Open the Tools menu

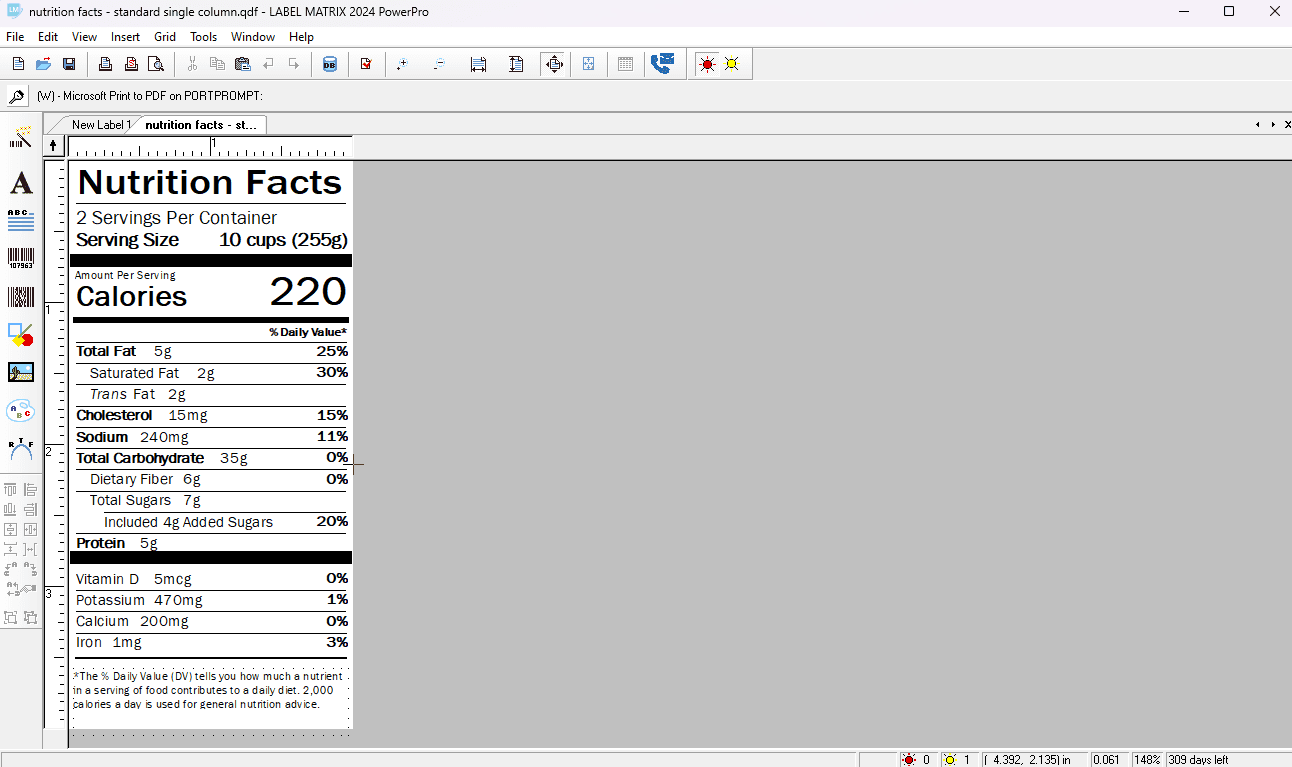click(203, 37)
